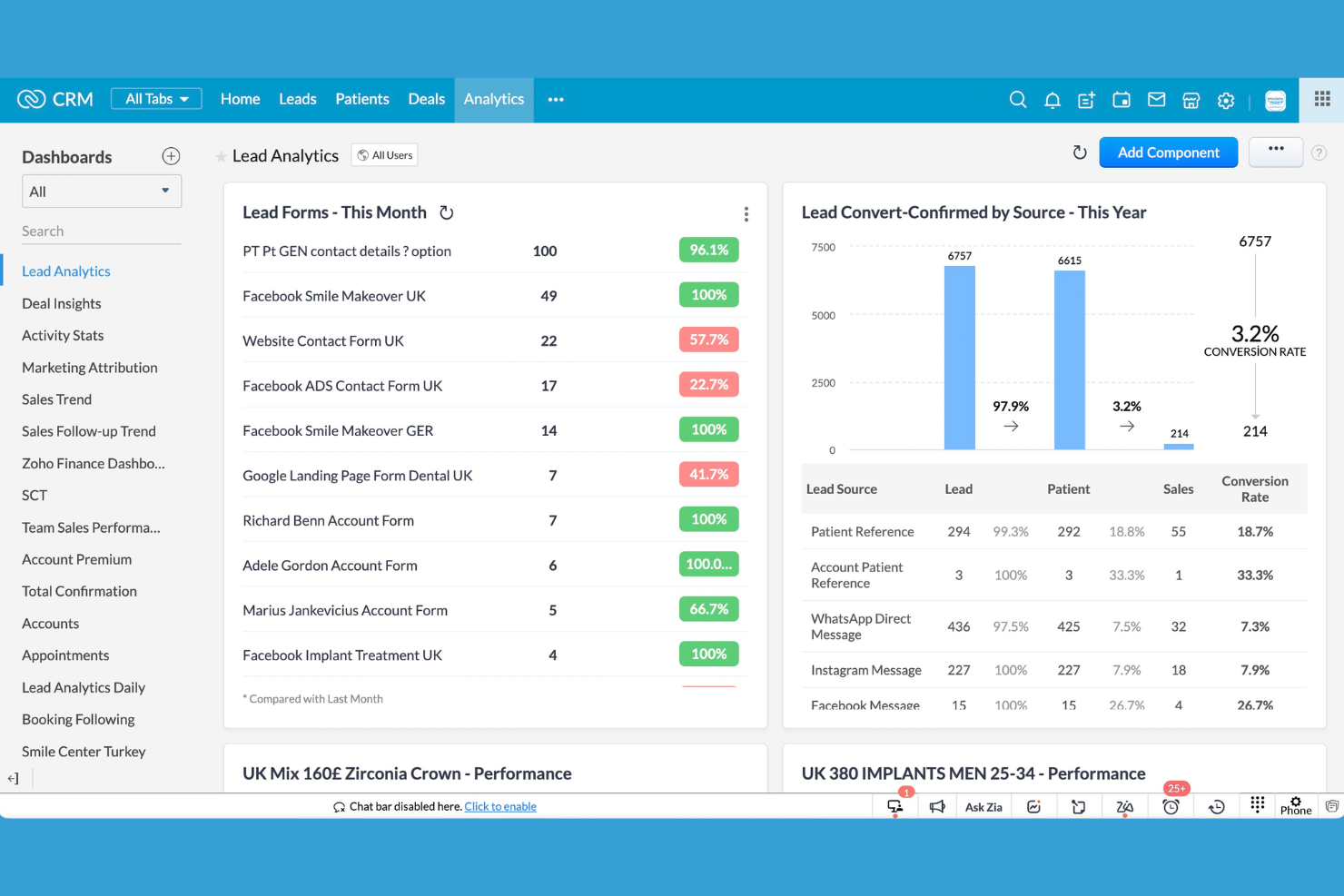Open Booking Following dashboard
Image resolution: width=1344 pixels, height=896 pixels.
tap(78, 719)
